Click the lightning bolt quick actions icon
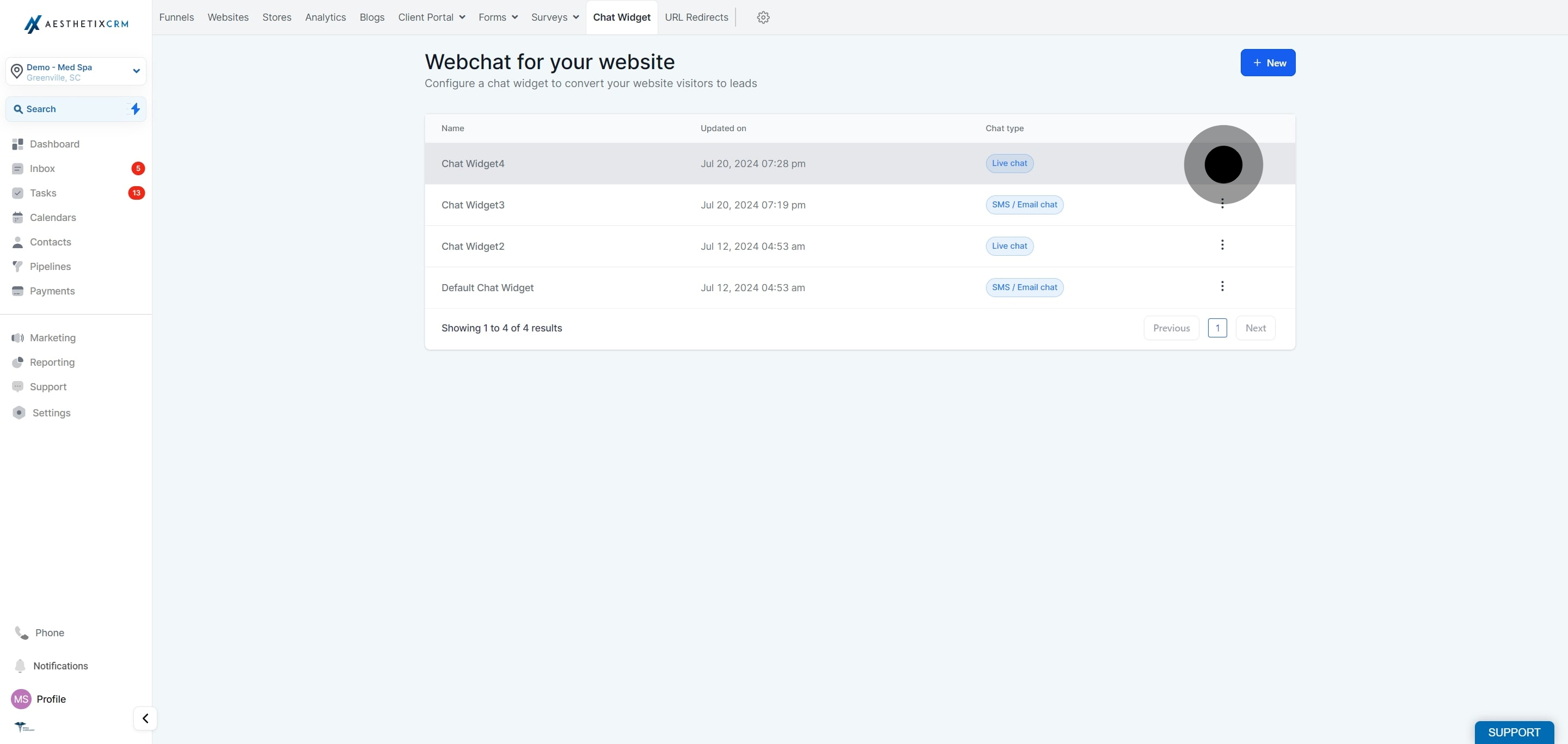1568x744 pixels. (135, 109)
